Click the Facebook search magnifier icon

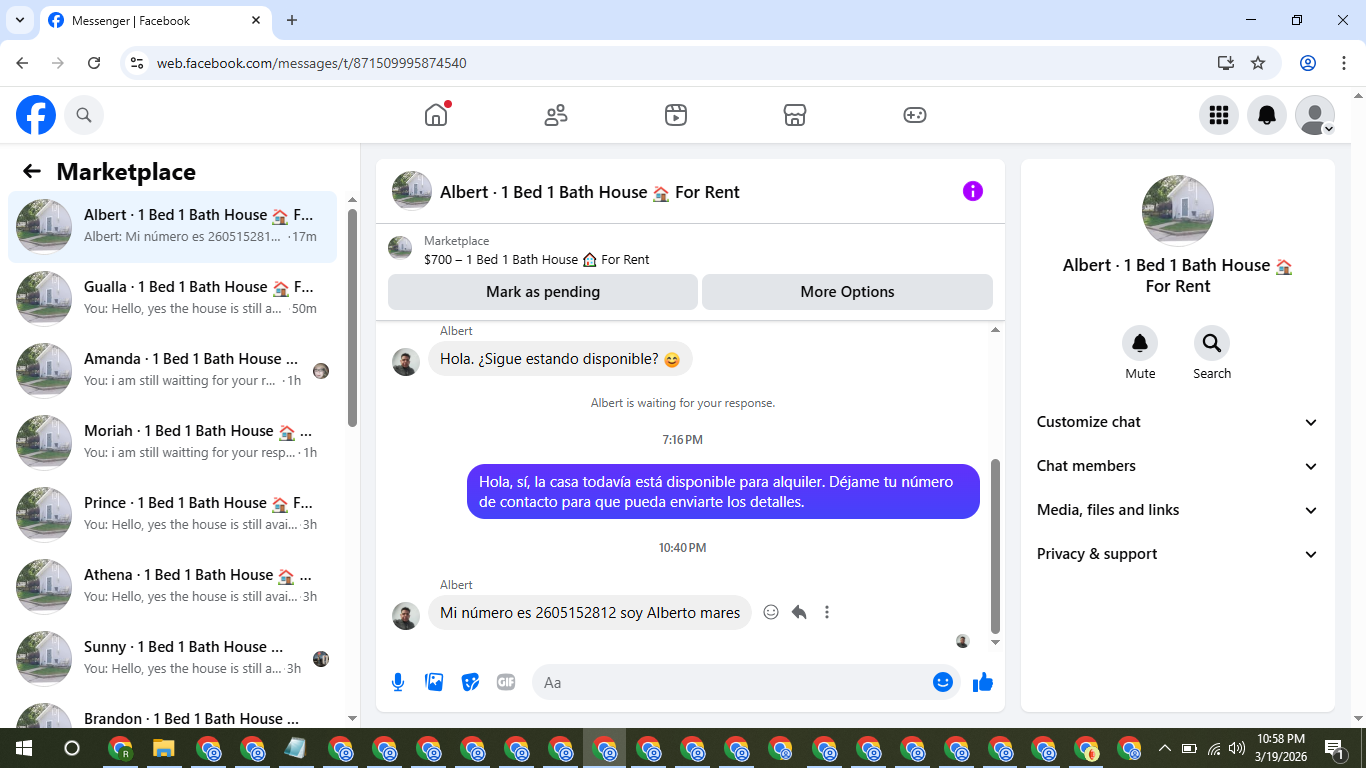pos(84,115)
